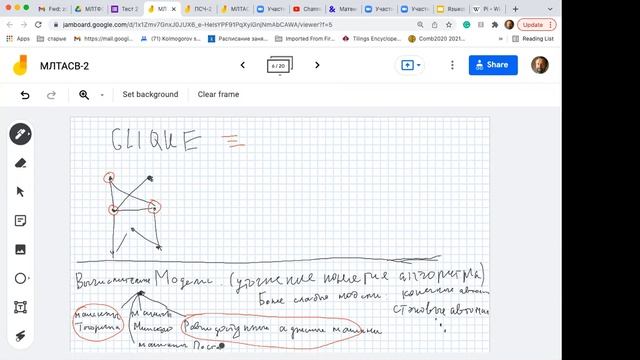This screenshot has height=360, width=640.
Task: Choose the Select arrow tool
Action: pyautogui.click(x=20, y=192)
